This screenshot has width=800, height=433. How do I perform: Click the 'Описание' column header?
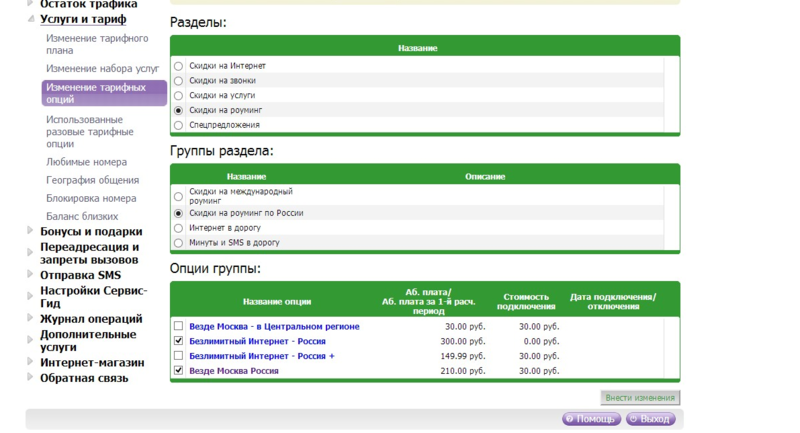(x=485, y=177)
